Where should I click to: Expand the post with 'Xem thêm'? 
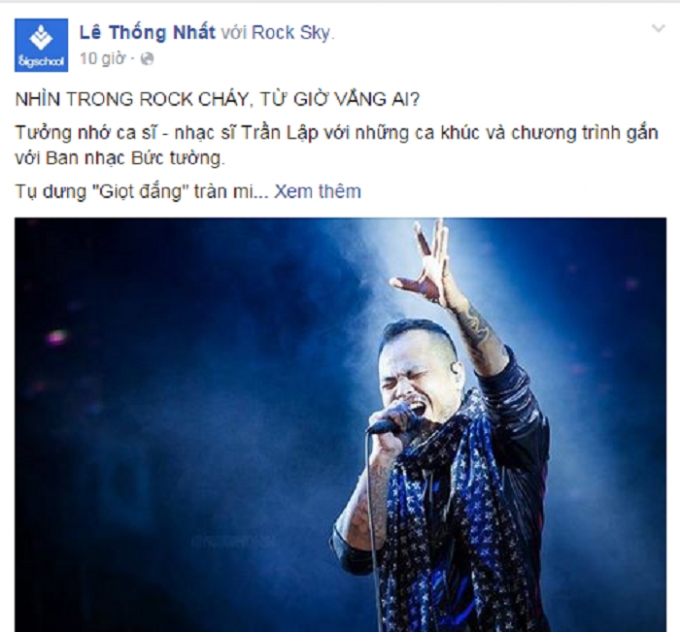click(x=317, y=191)
